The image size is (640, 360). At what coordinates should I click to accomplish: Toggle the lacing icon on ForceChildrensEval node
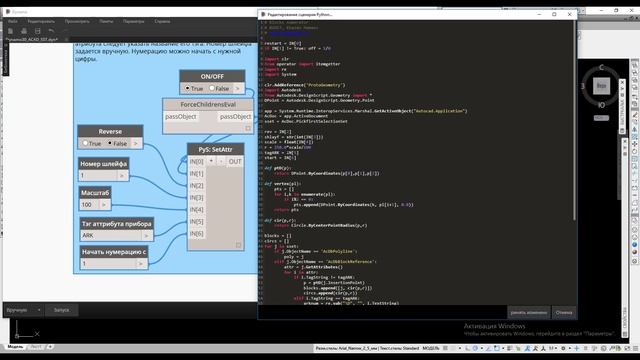tap(248, 128)
